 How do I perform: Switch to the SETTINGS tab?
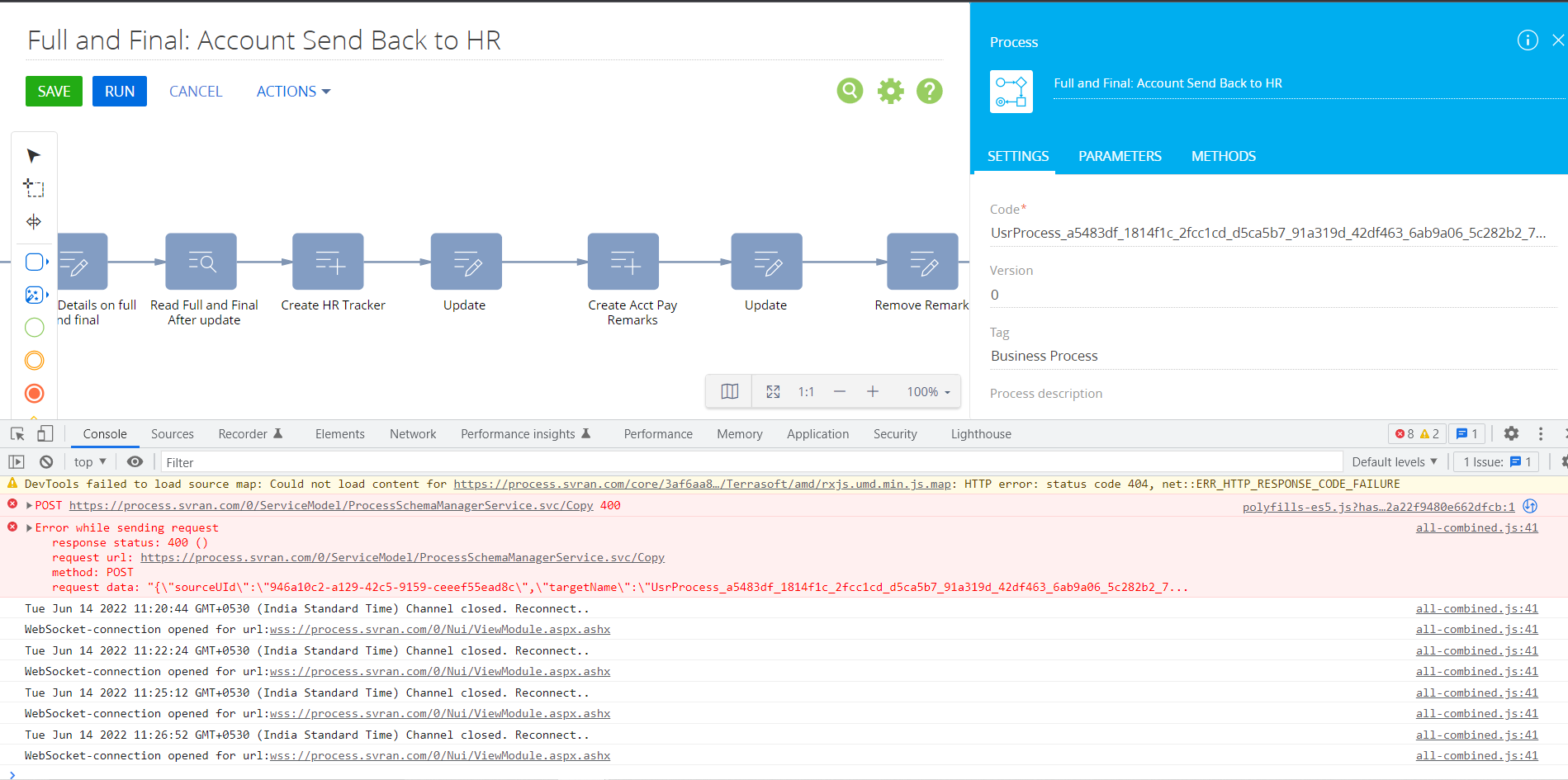click(1018, 156)
